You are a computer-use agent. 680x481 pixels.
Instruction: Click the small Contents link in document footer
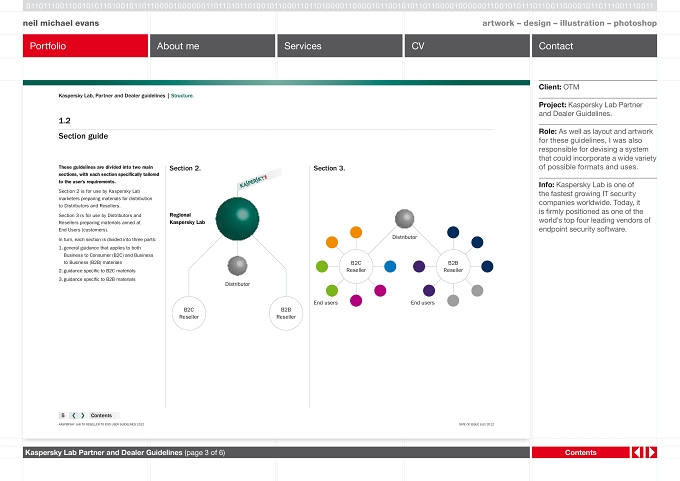click(x=101, y=416)
